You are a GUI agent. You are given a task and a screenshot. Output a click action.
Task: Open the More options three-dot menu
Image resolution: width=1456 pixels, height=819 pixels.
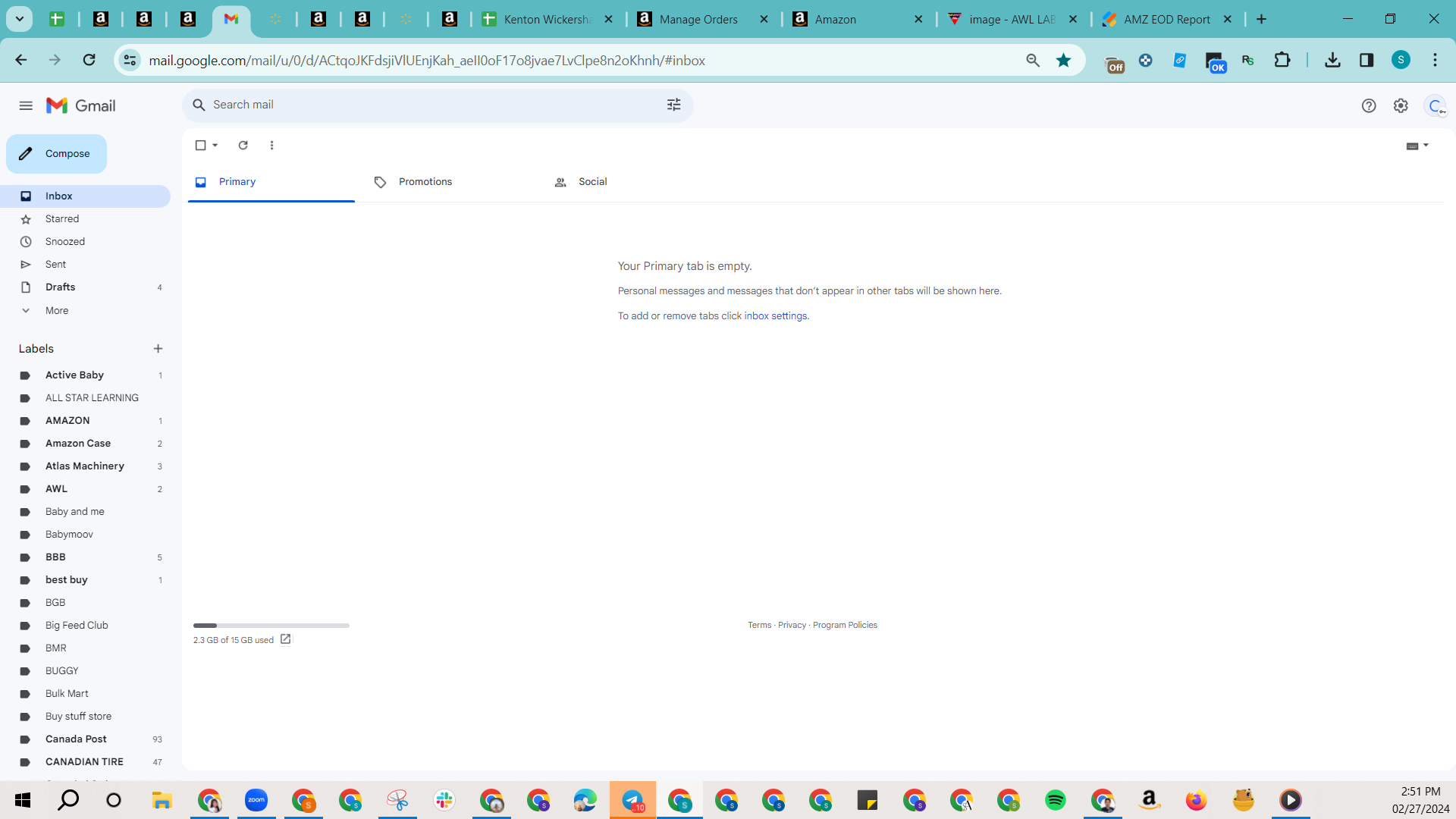pyautogui.click(x=271, y=145)
